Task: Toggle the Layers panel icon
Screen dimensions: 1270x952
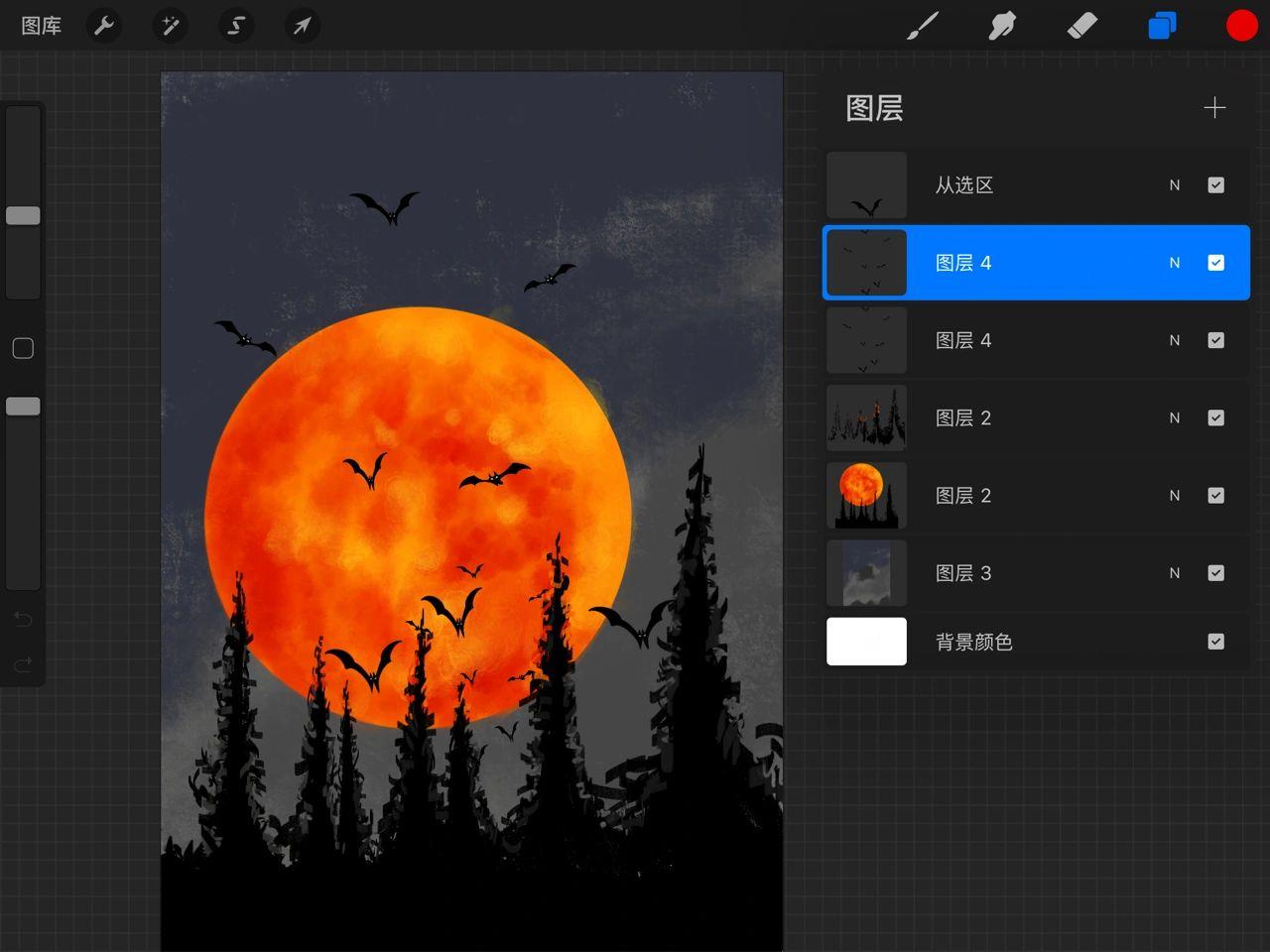Action: point(1162,26)
